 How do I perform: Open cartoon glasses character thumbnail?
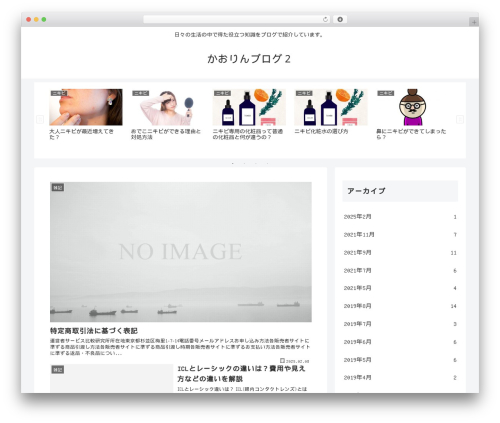pyautogui.click(x=413, y=107)
